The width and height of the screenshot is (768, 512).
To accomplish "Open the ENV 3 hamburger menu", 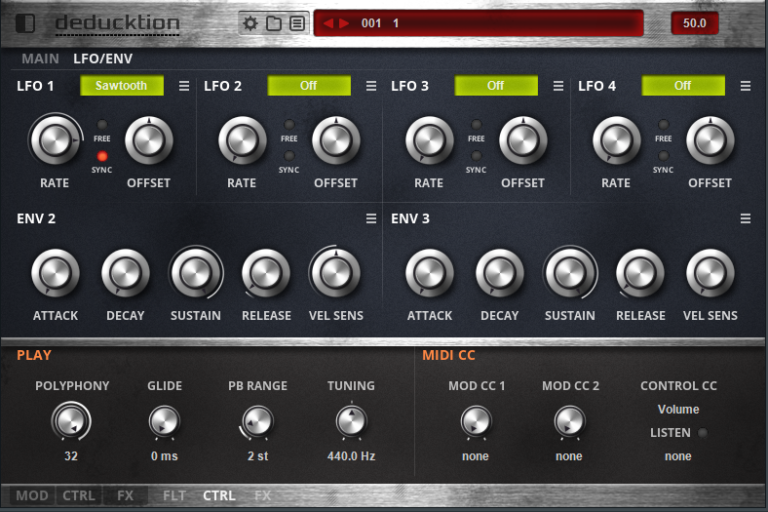I will coord(745,219).
